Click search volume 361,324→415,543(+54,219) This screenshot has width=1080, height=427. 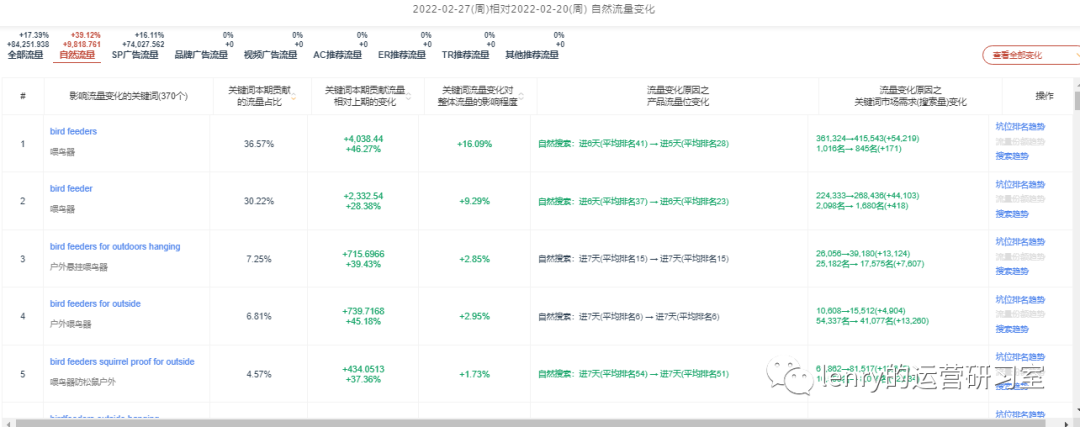click(x=867, y=138)
